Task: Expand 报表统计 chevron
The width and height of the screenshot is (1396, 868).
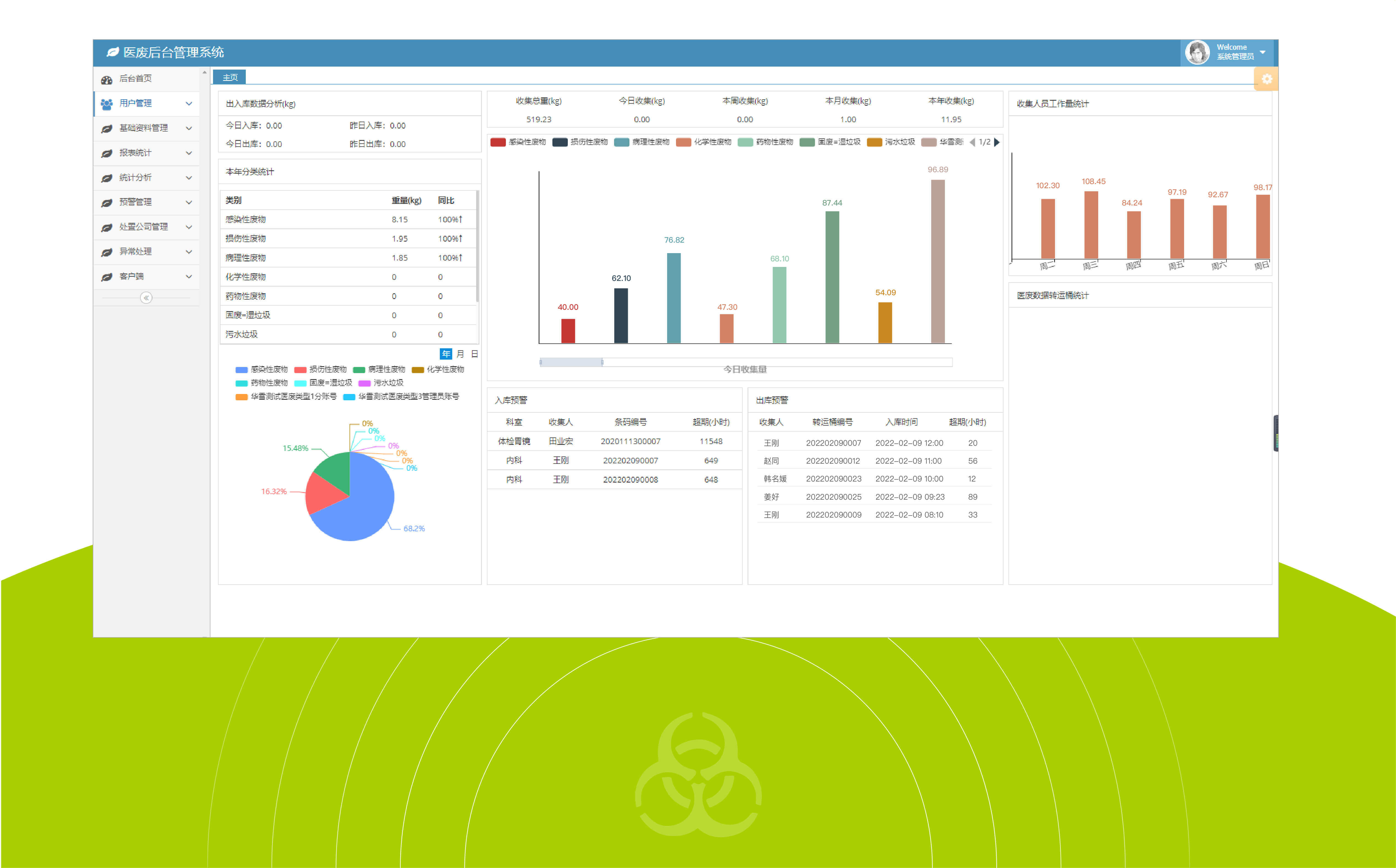Action: (188, 153)
